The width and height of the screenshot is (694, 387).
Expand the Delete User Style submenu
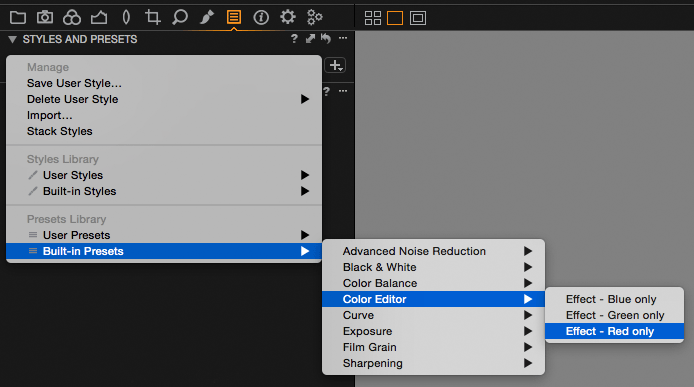[164, 99]
